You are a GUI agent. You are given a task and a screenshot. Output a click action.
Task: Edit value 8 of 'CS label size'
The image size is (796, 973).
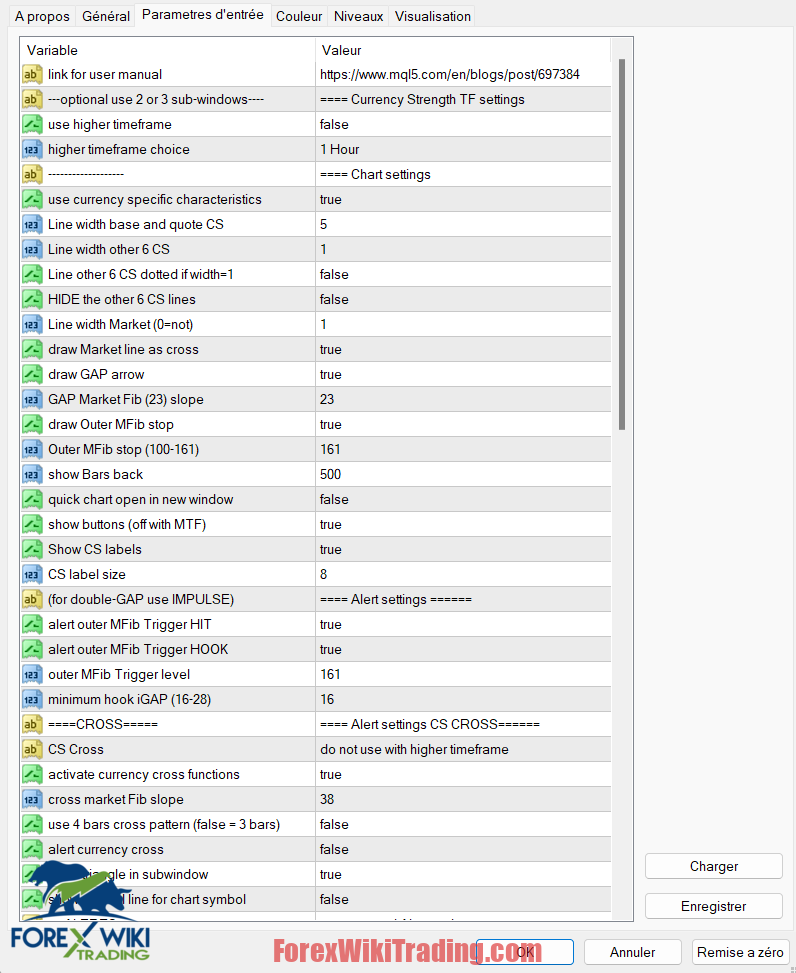(463, 575)
